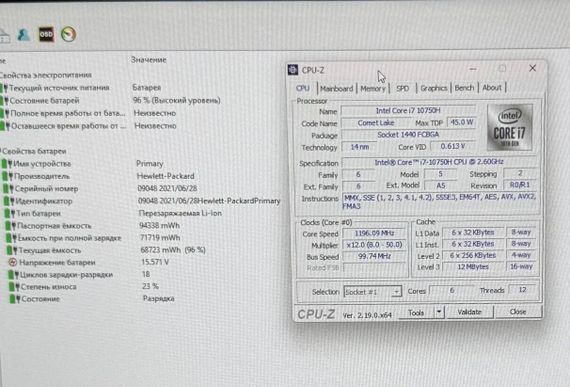Click the icon beside Производитель row
Viewport: 570px width, 387px height.
[8, 176]
